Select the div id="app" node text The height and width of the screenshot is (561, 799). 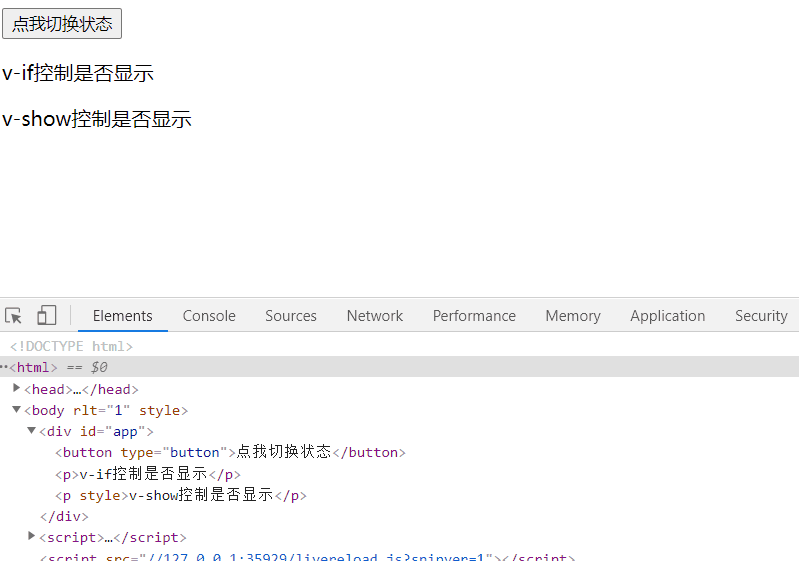pyautogui.click(x=96, y=432)
